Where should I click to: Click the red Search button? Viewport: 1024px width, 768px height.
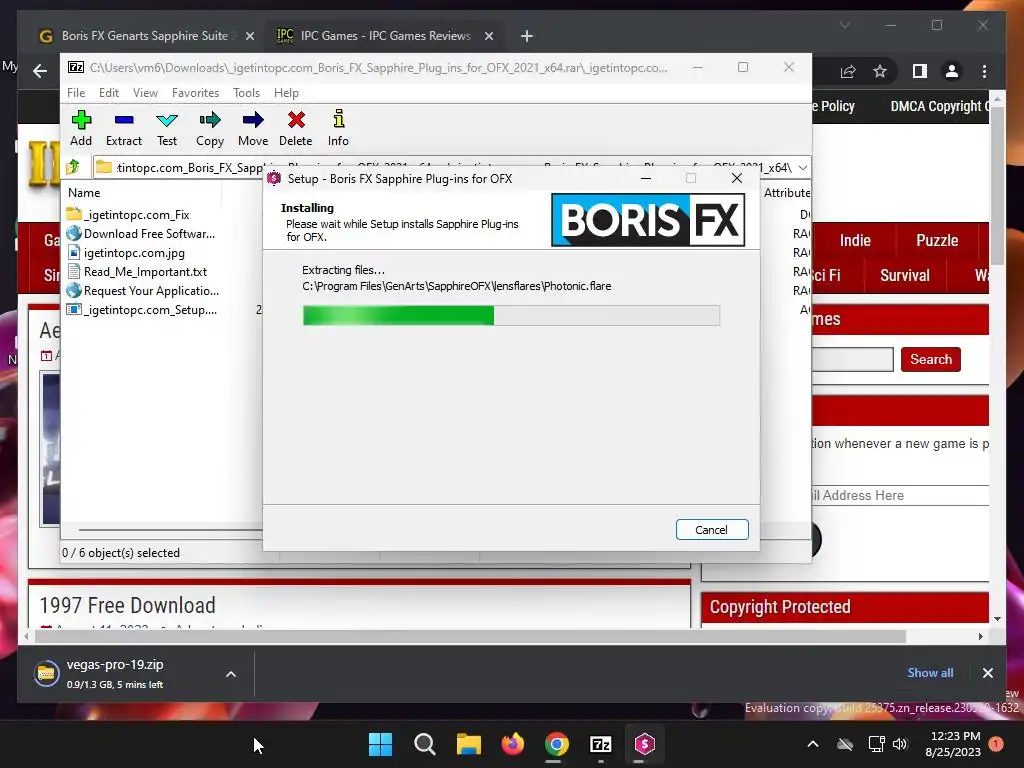931,359
